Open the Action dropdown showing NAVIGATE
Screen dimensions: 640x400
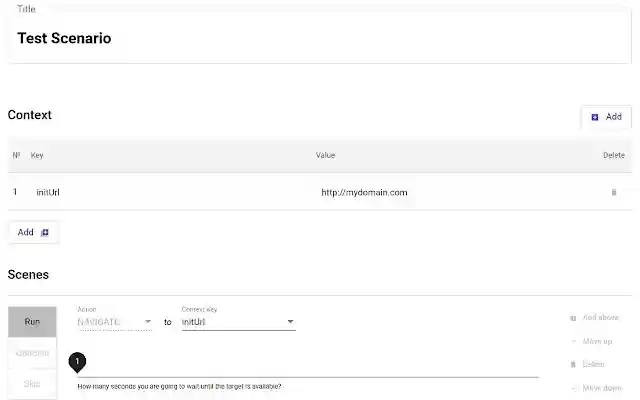coord(115,322)
